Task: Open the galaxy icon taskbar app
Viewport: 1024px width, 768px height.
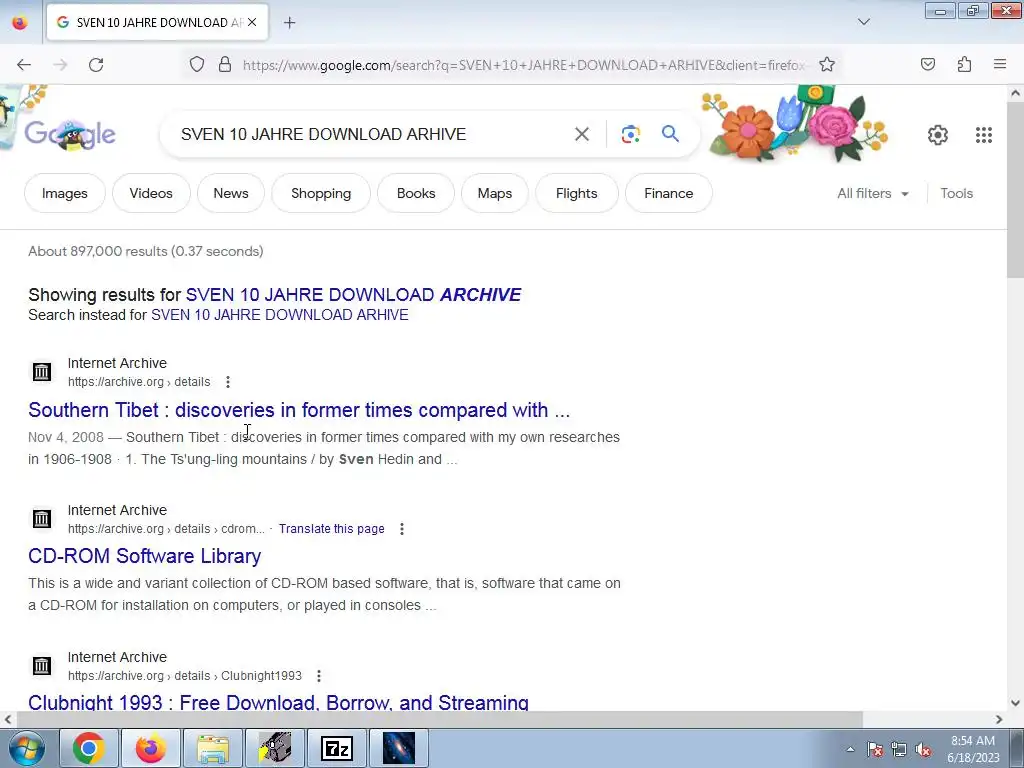Action: coord(398,748)
